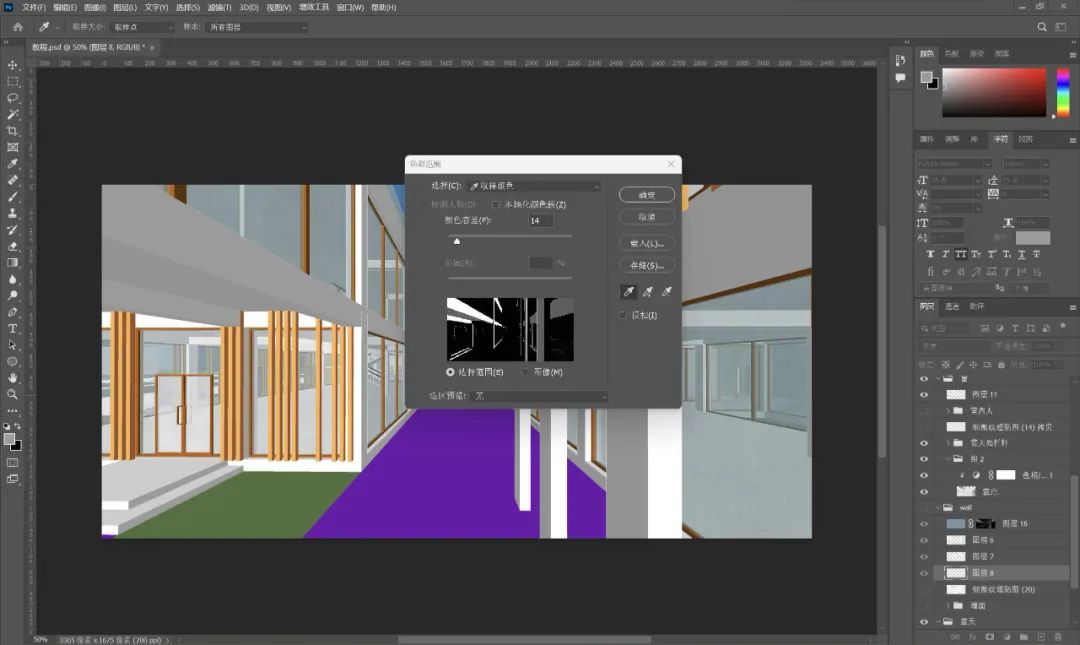Toggle the 本地化颜色簇(Z) checkbox
The width and height of the screenshot is (1080, 645).
[496, 205]
